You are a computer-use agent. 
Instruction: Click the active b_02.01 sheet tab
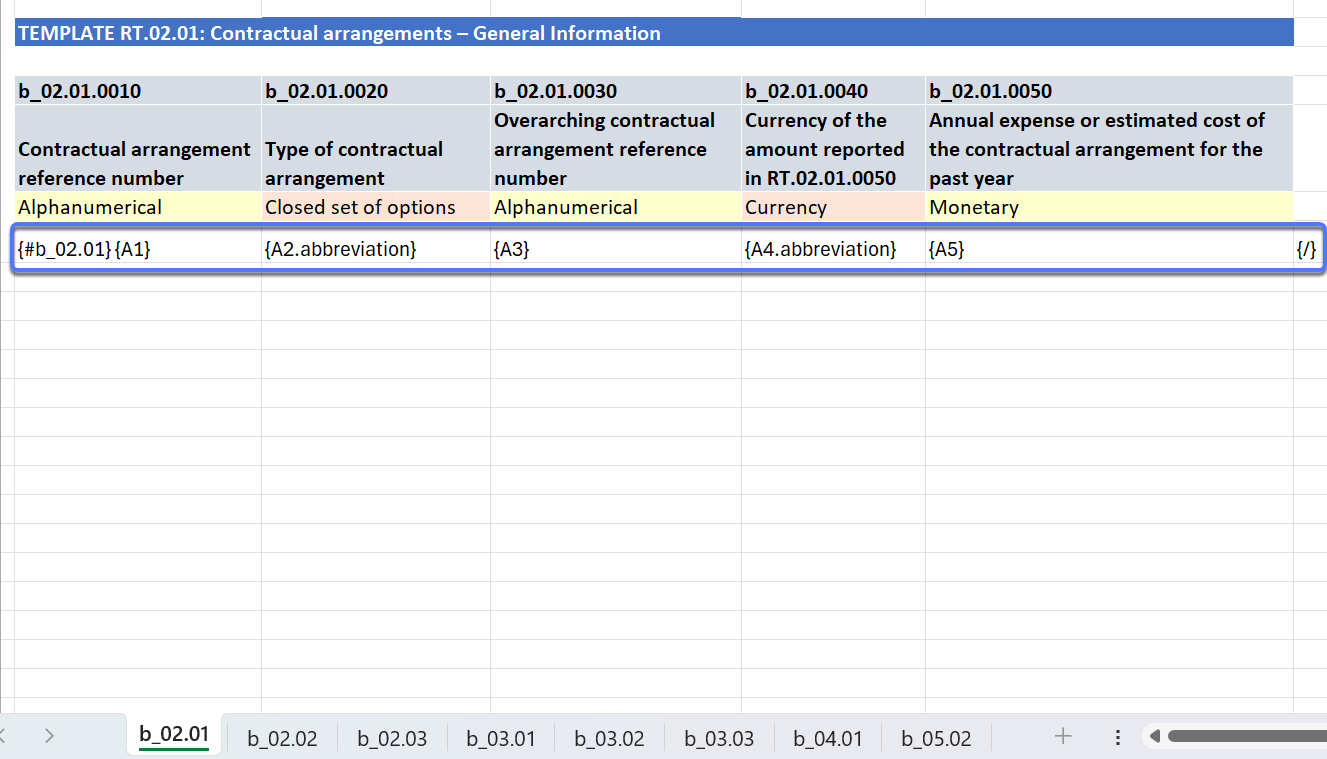coord(174,735)
